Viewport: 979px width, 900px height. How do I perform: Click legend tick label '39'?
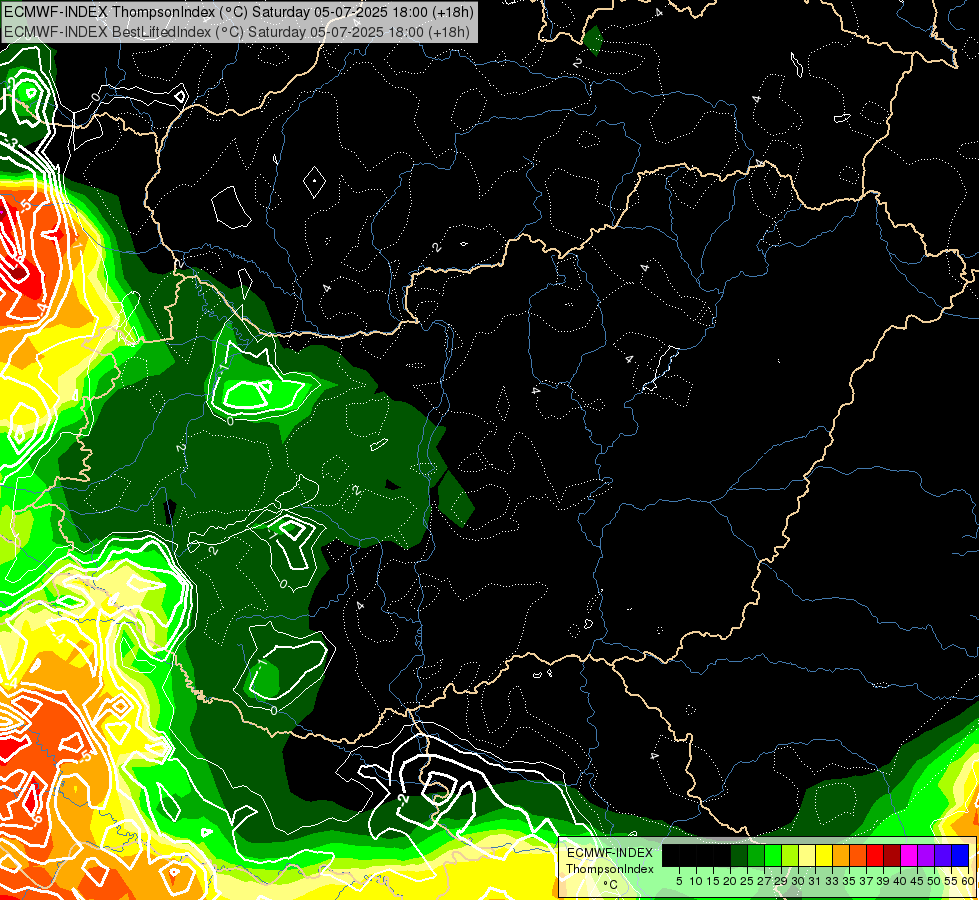tap(883, 881)
